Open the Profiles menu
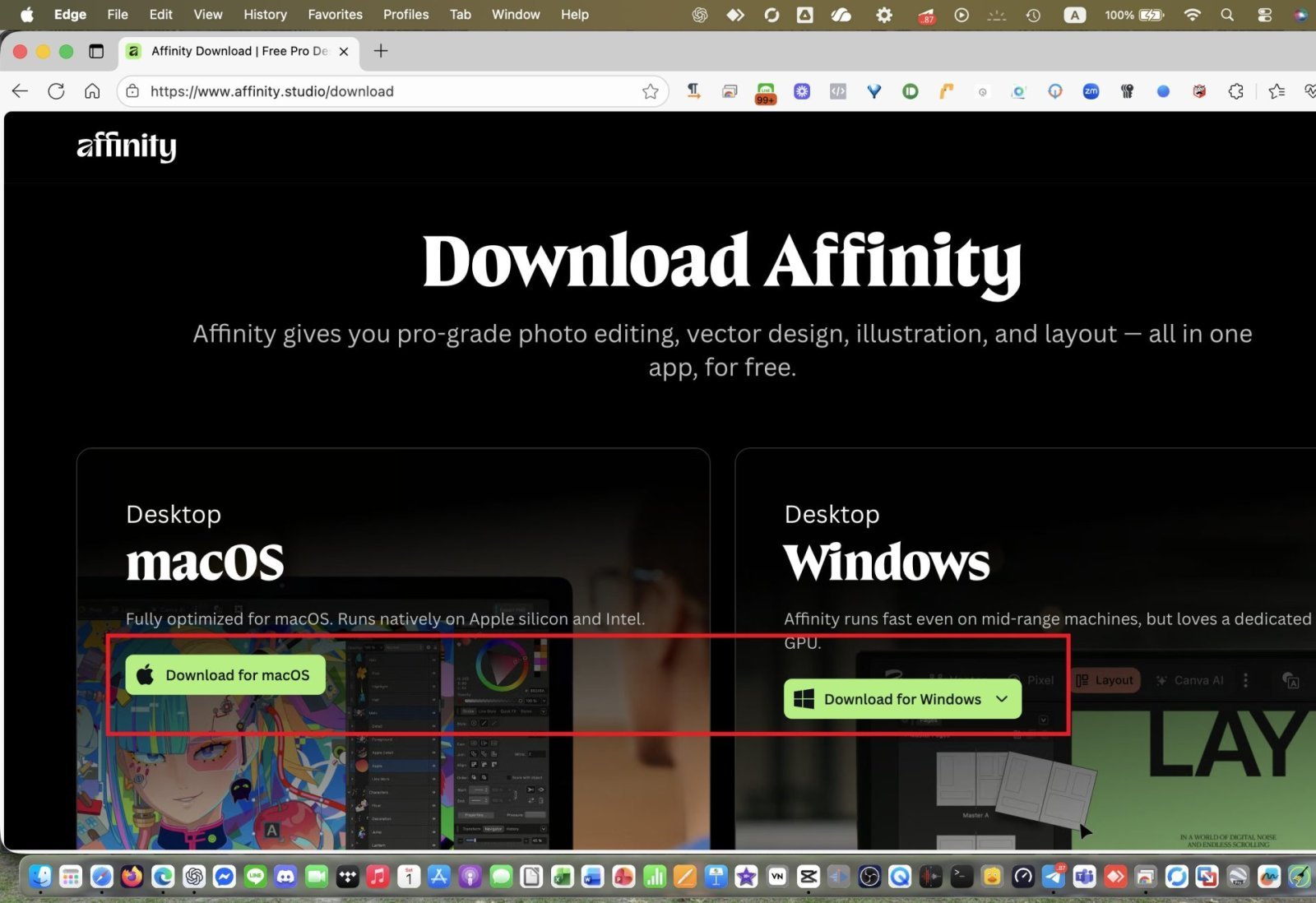 (x=405, y=15)
